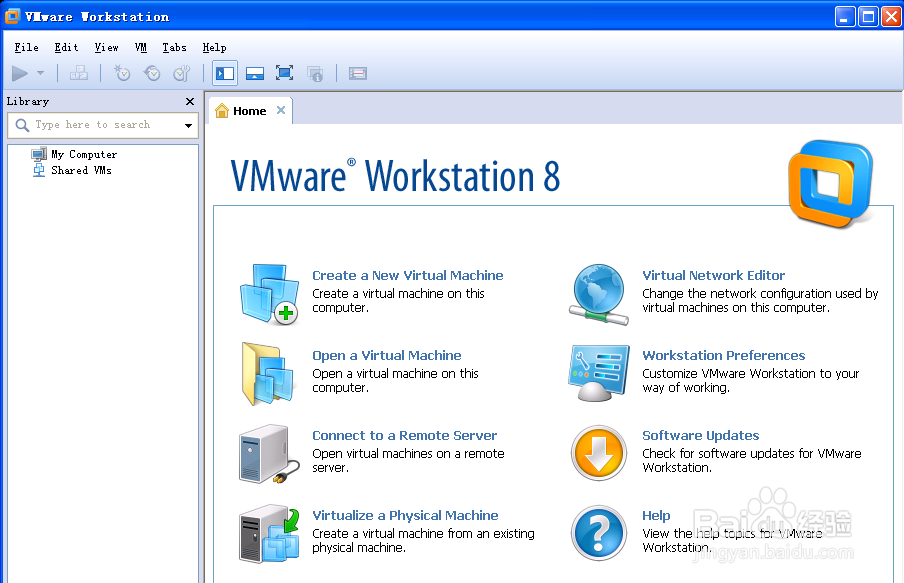This screenshot has width=904, height=583.
Task: Select Shared VMs in the Library tree
Action: 81,170
